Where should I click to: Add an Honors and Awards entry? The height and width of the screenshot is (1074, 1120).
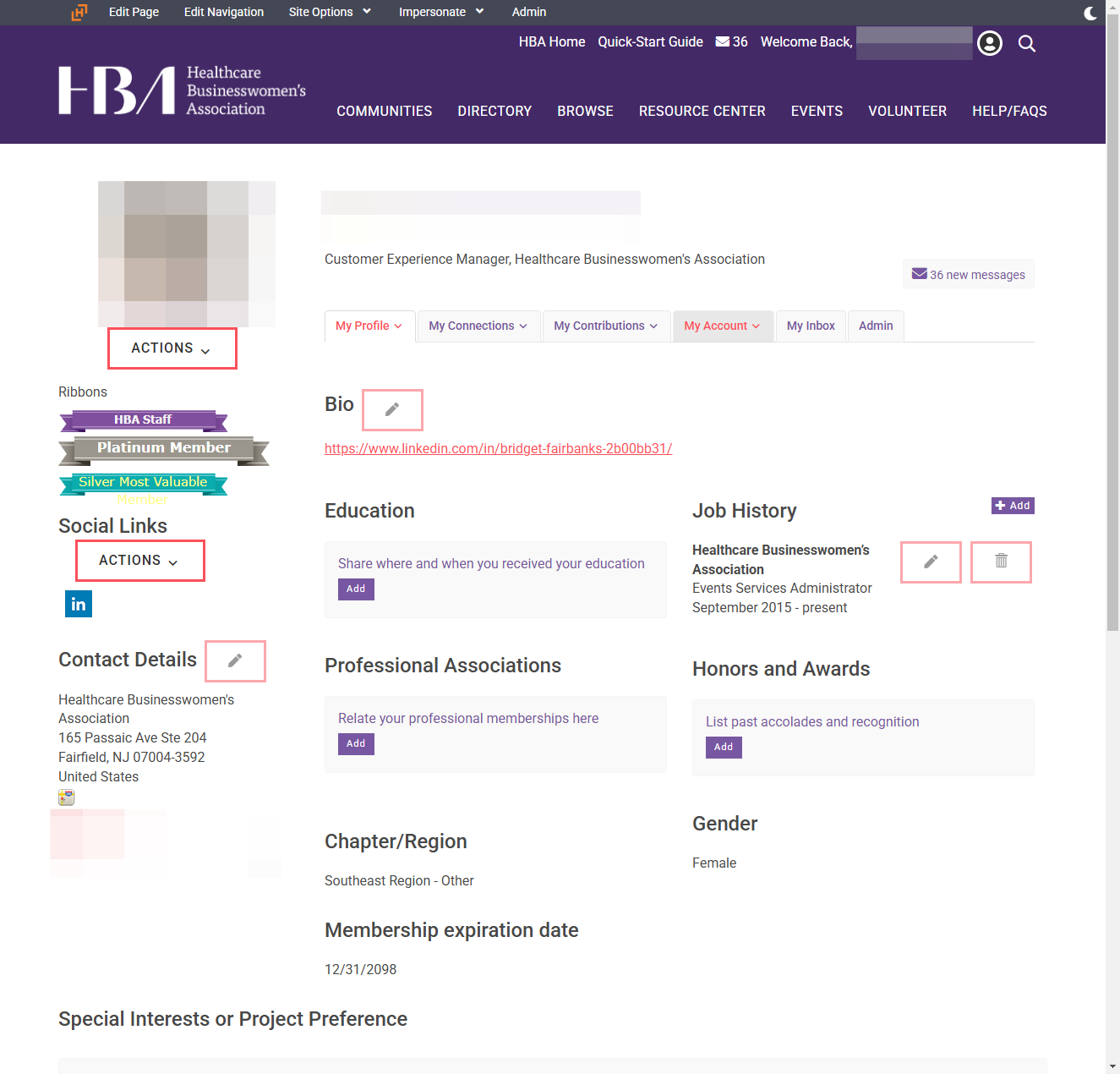point(724,748)
